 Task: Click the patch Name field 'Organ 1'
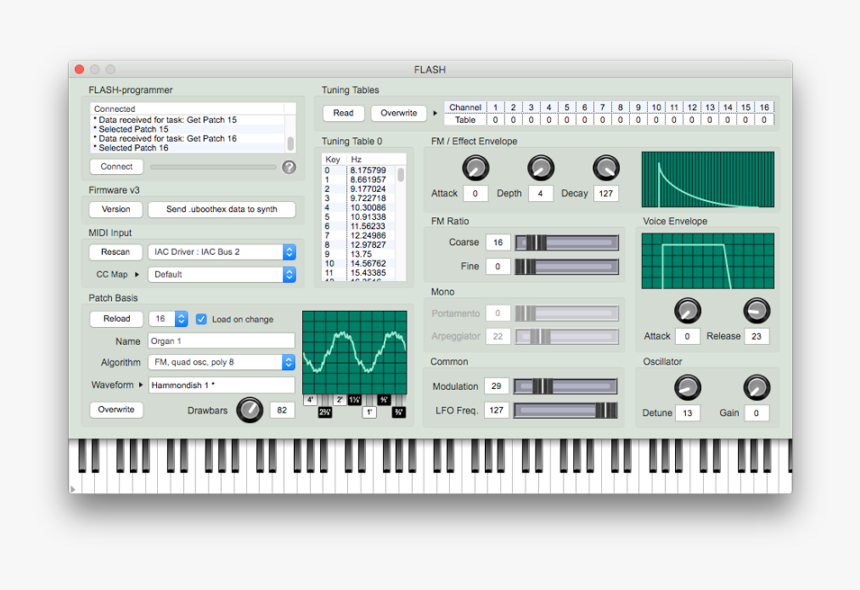point(222,341)
